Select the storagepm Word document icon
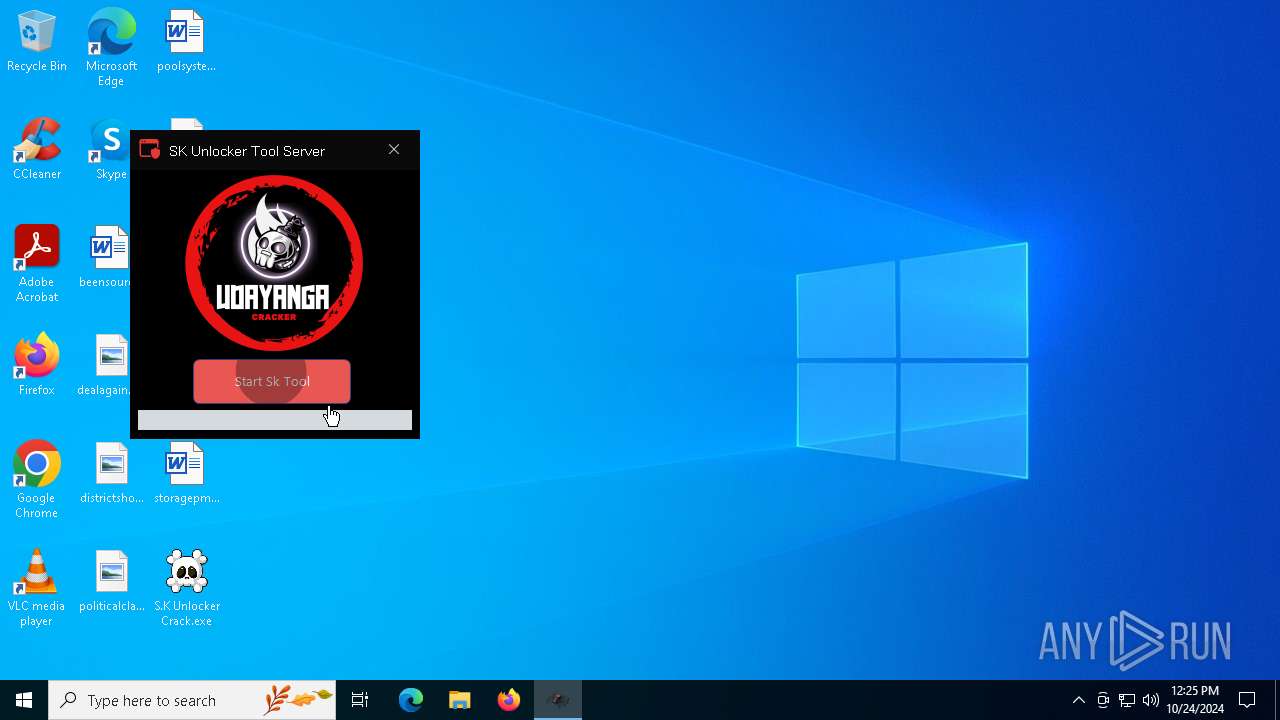 point(186,473)
